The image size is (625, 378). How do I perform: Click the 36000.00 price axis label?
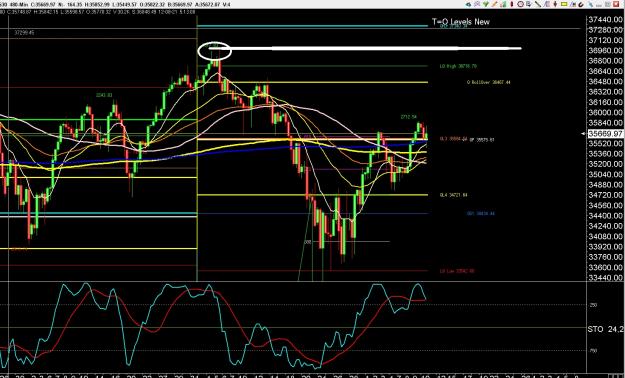tap(606, 112)
